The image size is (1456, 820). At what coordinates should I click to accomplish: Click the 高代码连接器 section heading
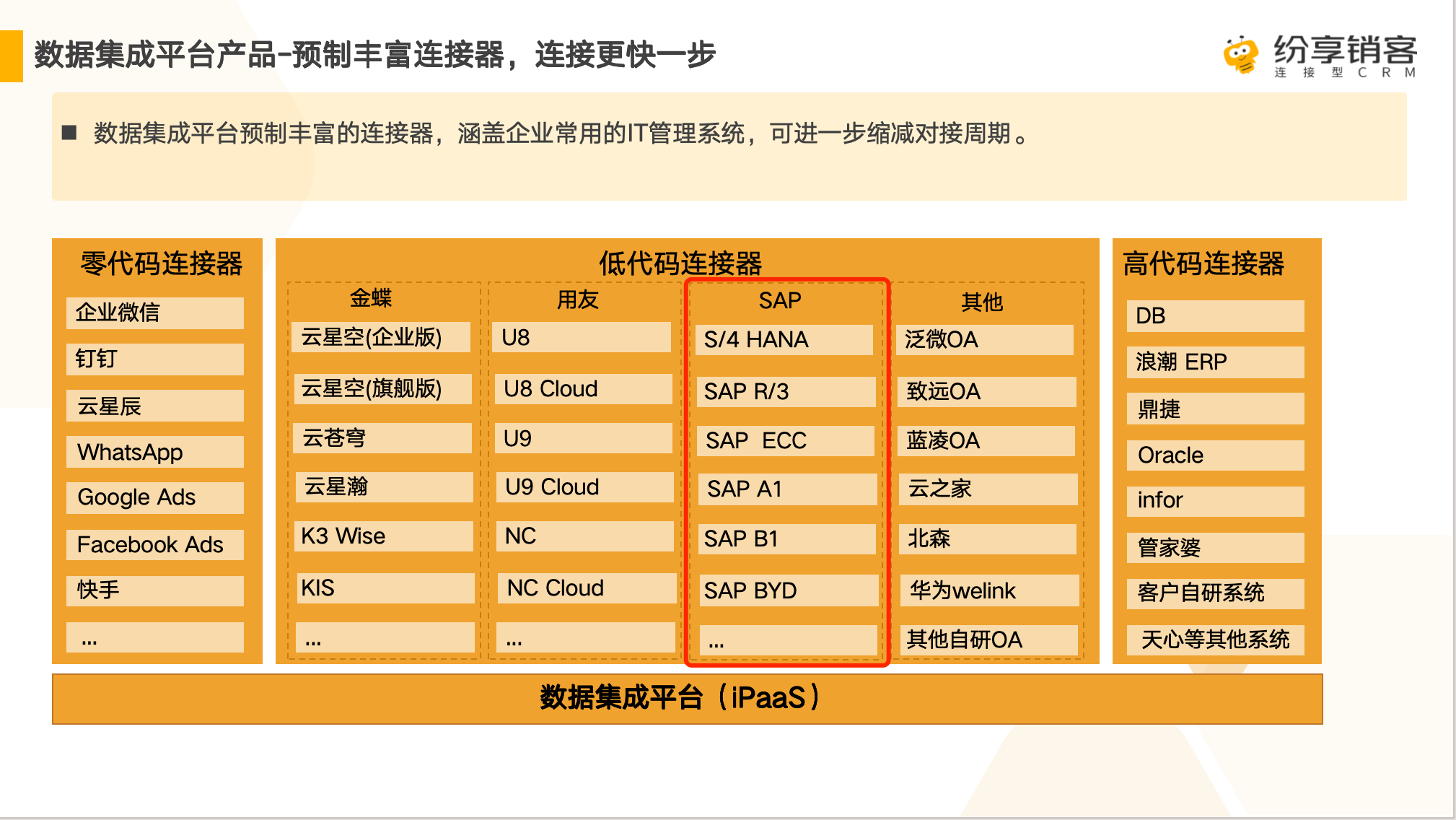click(x=1203, y=263)
